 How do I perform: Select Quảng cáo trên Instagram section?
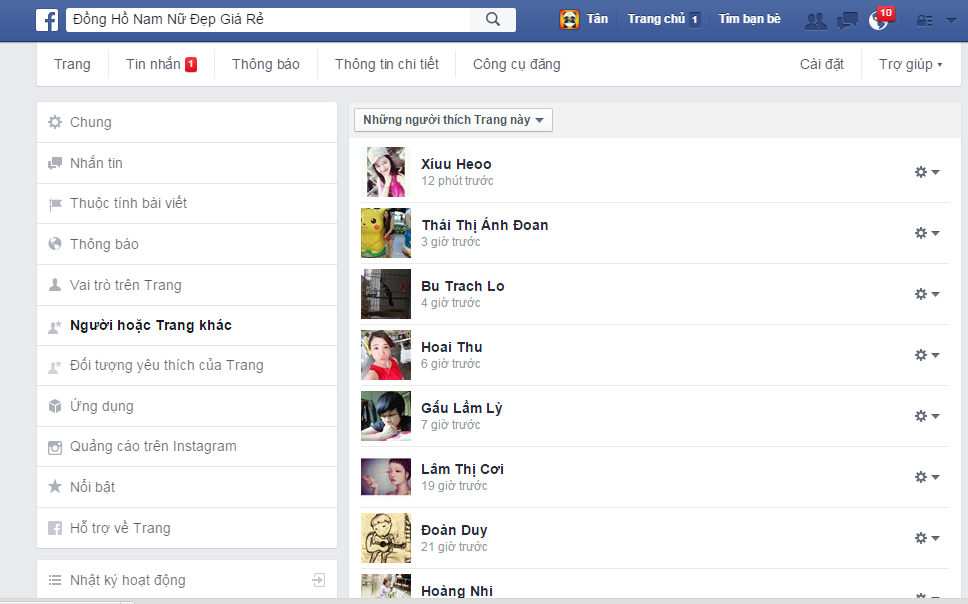tap(187, 447)
